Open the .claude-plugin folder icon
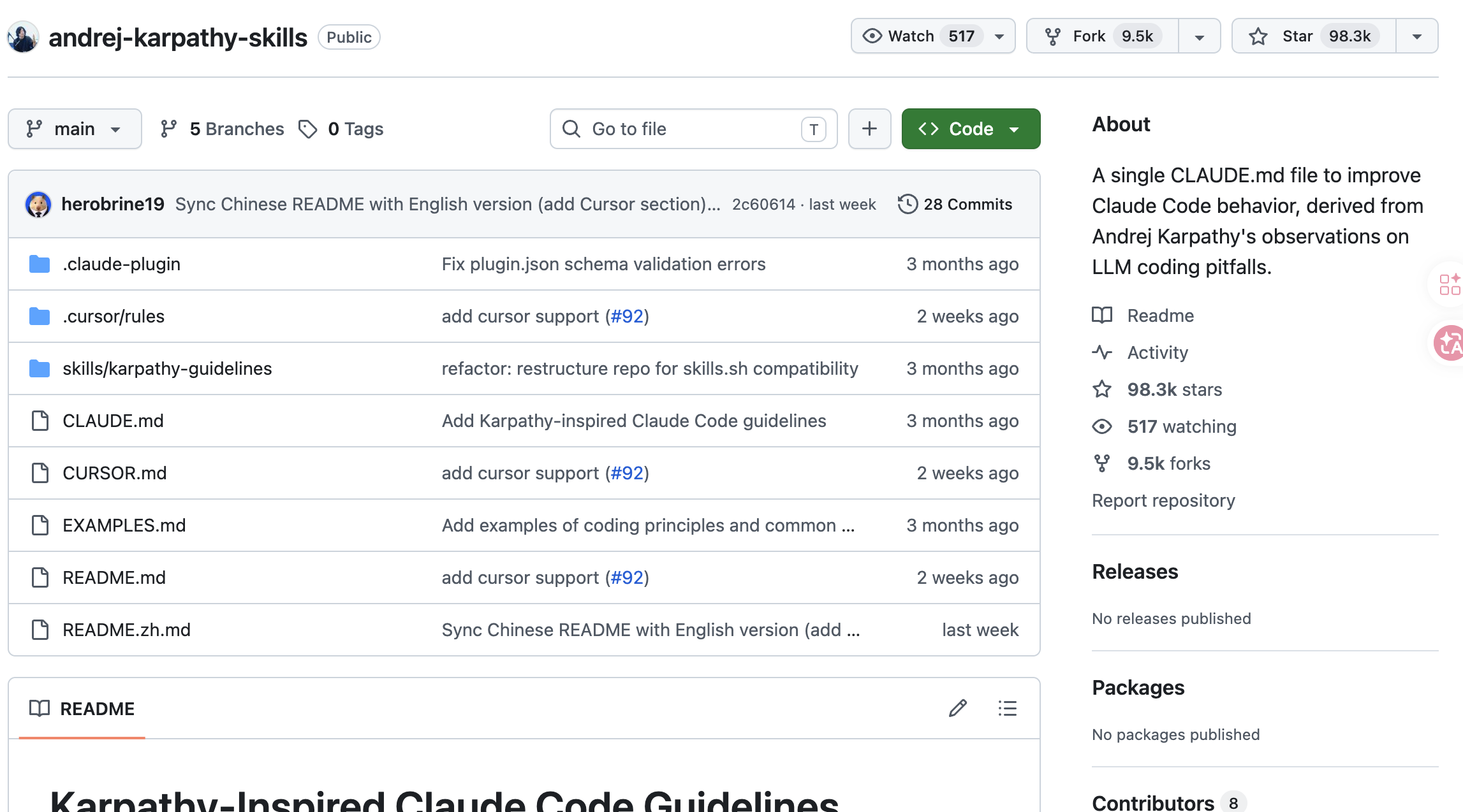The height and width of the screenshot is (812, 1463). (x=40, y=264)
